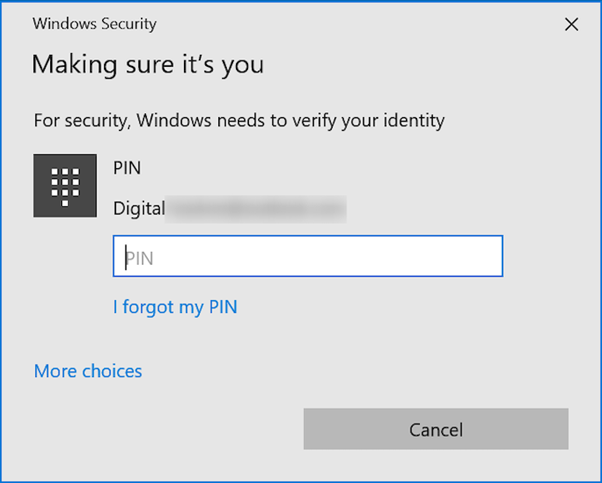
Task: Select the PIN label beside the keypad icon
Action: click(x=128, y=166)
